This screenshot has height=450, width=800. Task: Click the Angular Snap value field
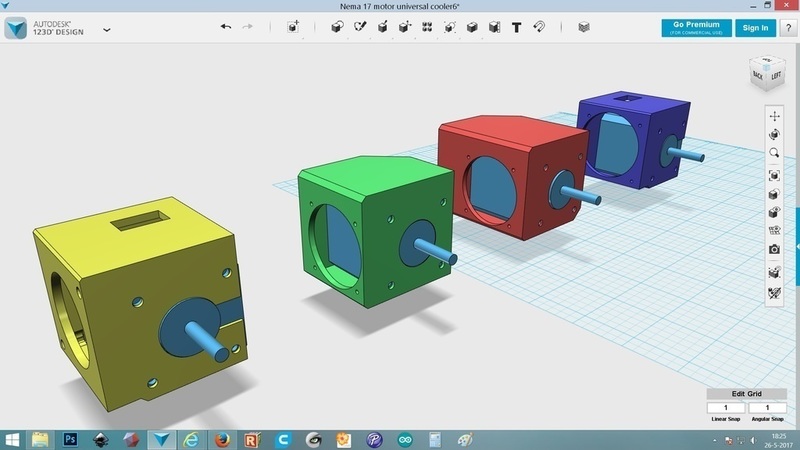767,408
